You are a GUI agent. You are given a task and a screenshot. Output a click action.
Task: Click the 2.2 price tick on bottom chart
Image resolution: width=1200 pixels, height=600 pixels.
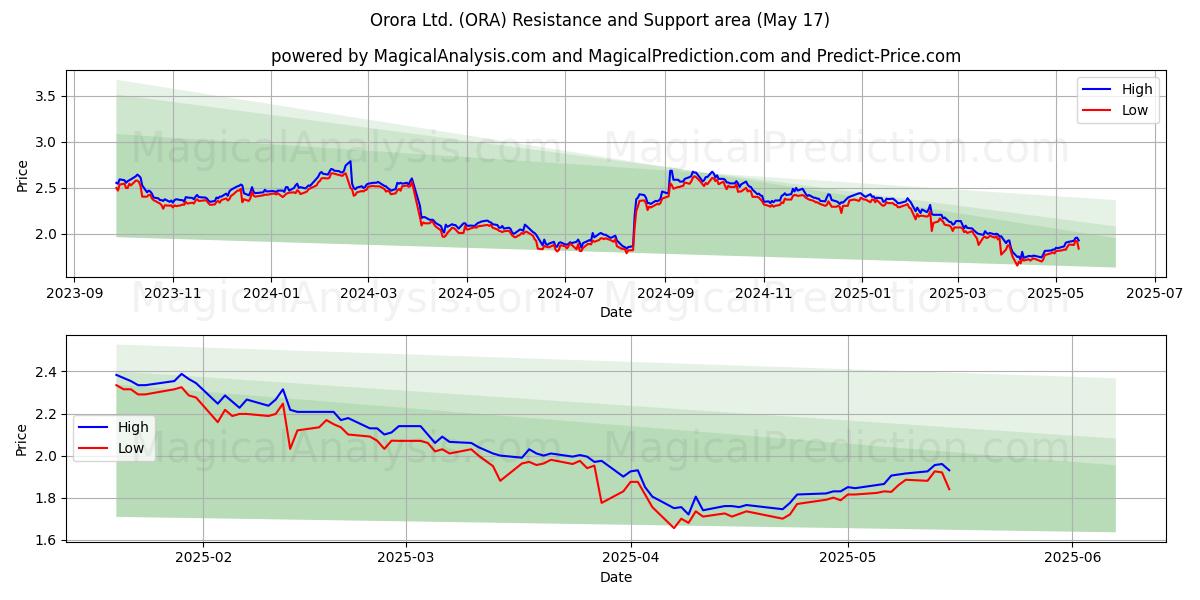click(x=47, y=414)
